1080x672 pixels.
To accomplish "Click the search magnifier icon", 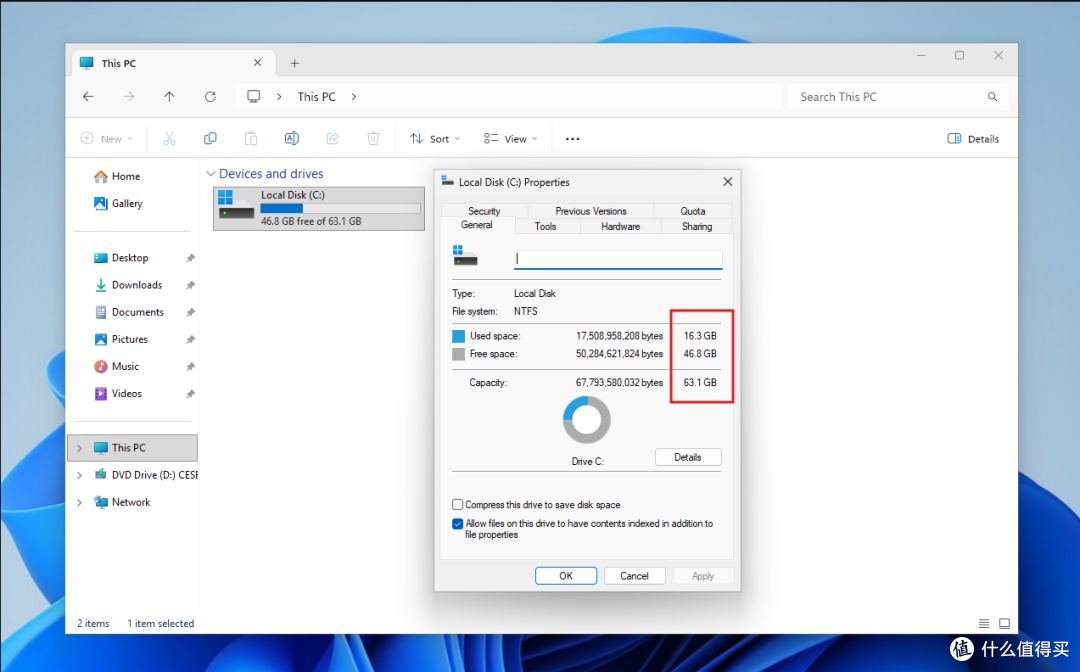I will (992, 96).
